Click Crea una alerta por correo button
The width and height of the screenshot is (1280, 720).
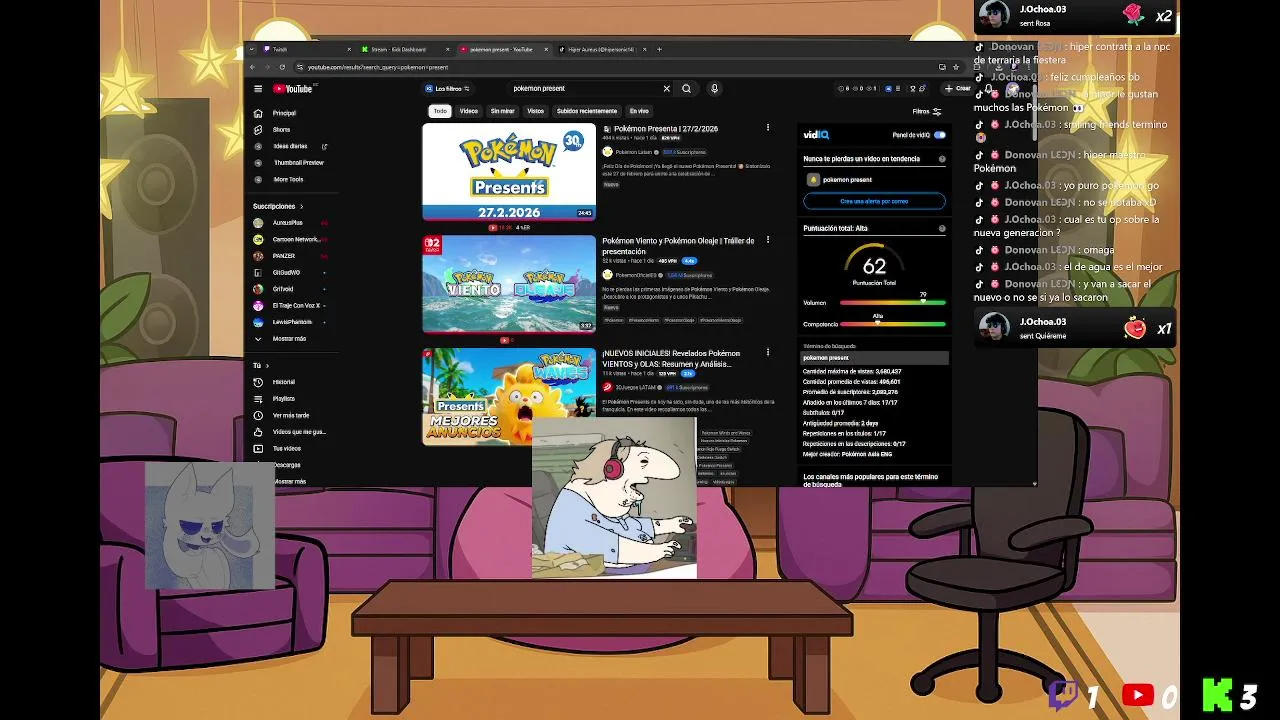[874, 201]
